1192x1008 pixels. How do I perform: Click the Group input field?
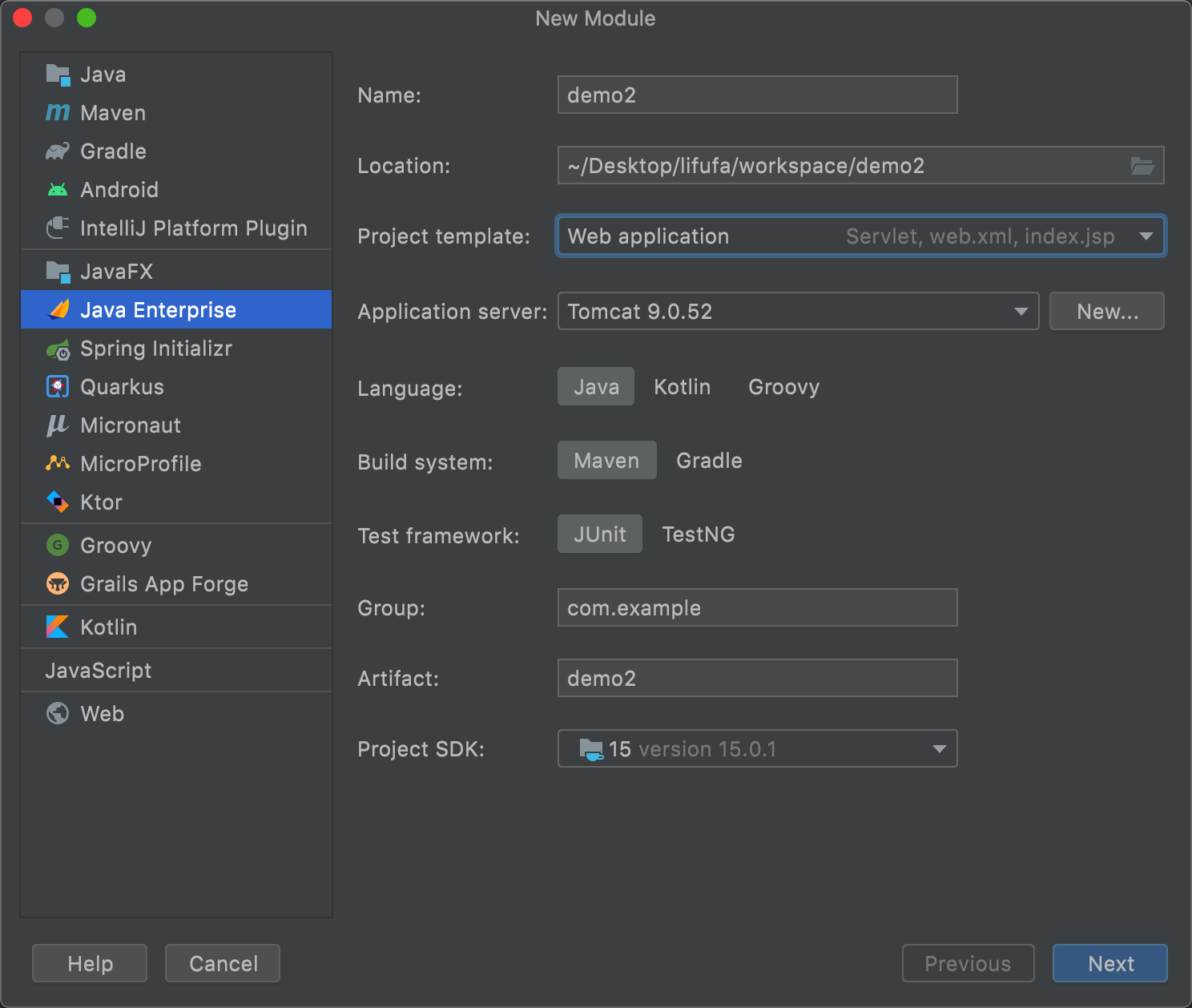(x=758, y=607)
